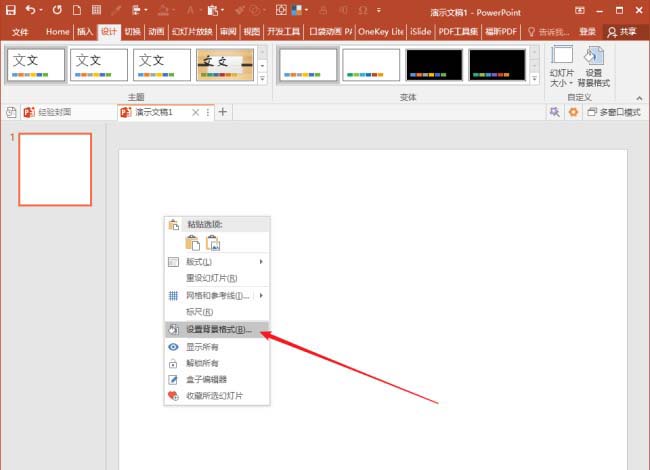Expand 网格和参考线 submenu arrow
This screenshot has height=470, width=650.
(261, 296)
